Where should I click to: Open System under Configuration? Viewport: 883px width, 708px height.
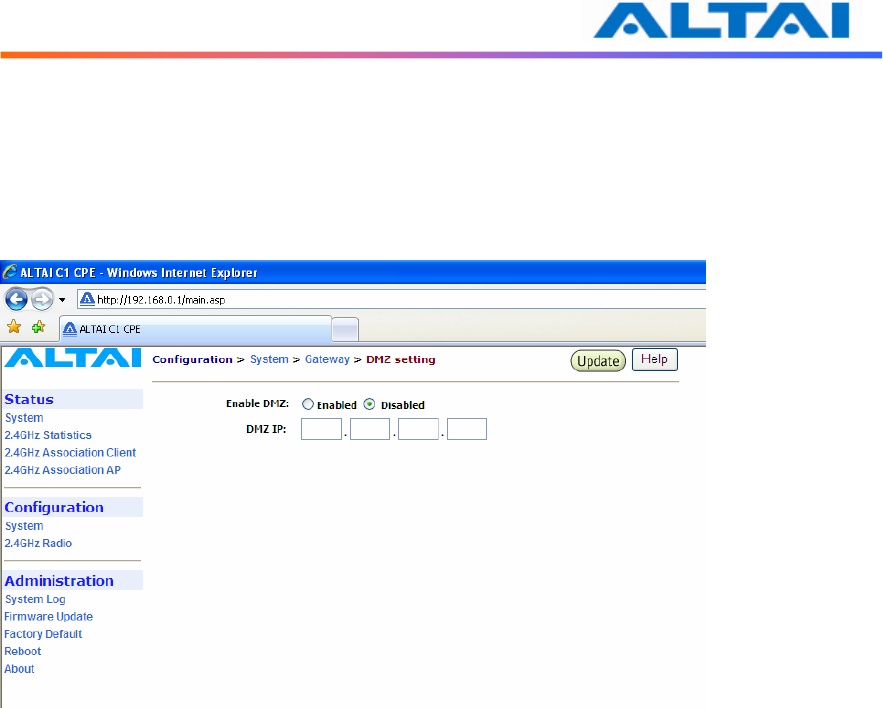point(24,526)
